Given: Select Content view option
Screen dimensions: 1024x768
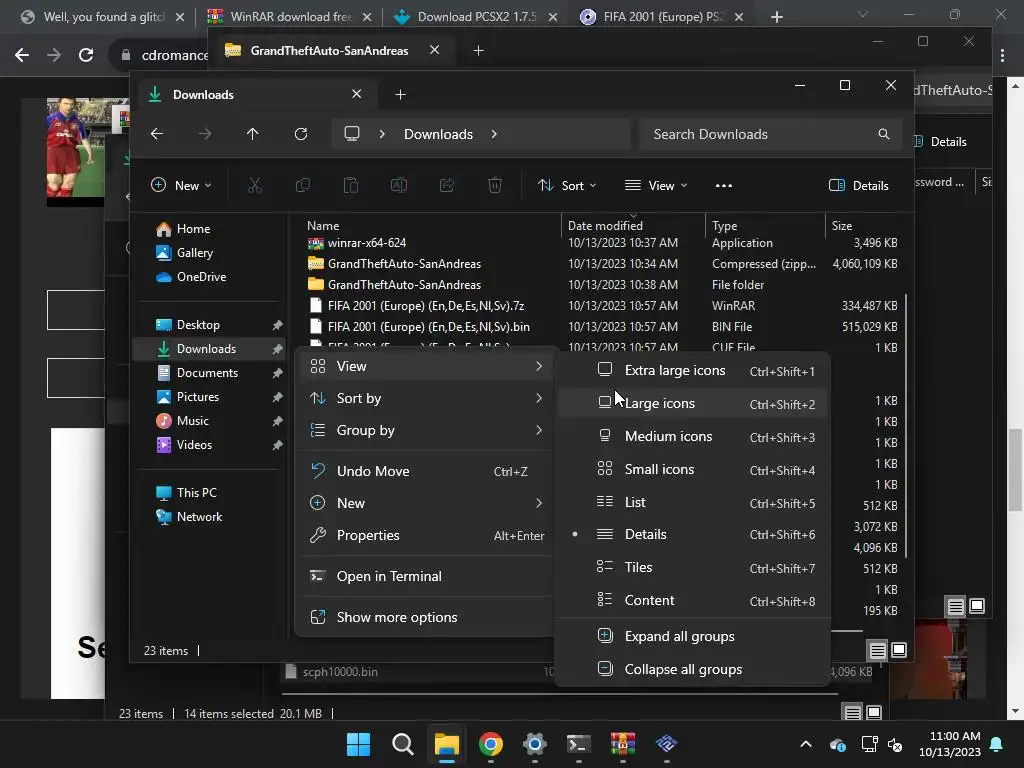Looking at the screenshot, I should tap(692, 600).
